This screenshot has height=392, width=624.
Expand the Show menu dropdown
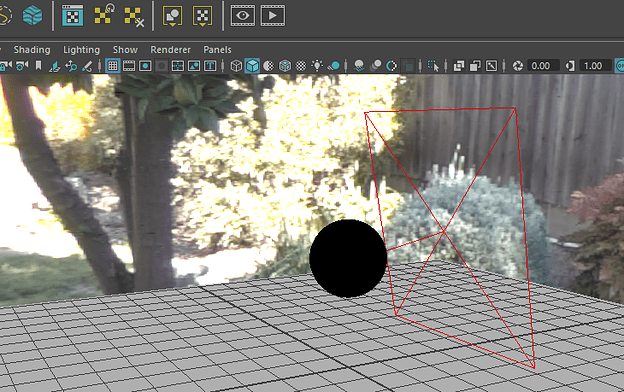pyautogui.click(x=125, y=50)
